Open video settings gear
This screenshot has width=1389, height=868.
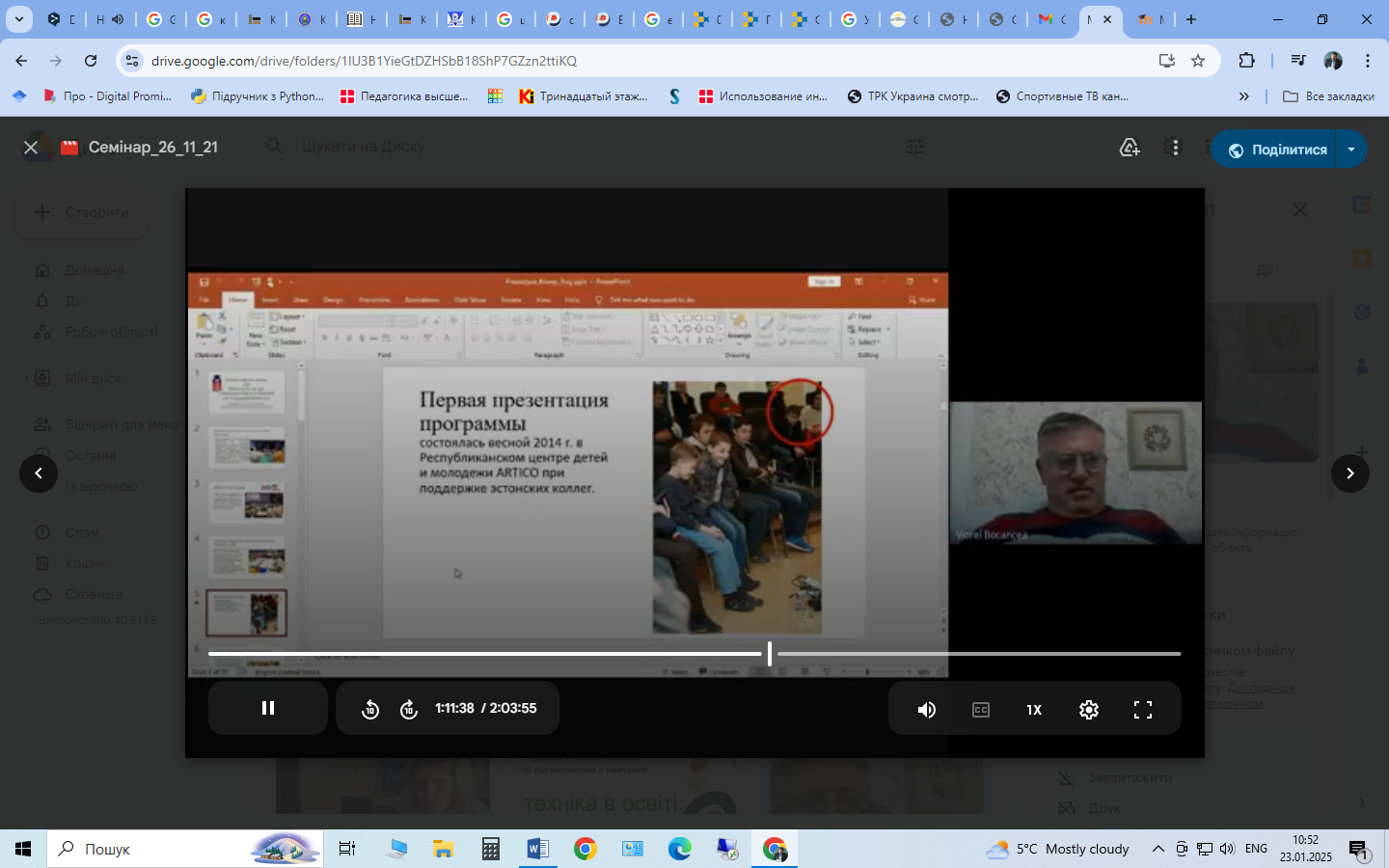[x=1088, y=710]
